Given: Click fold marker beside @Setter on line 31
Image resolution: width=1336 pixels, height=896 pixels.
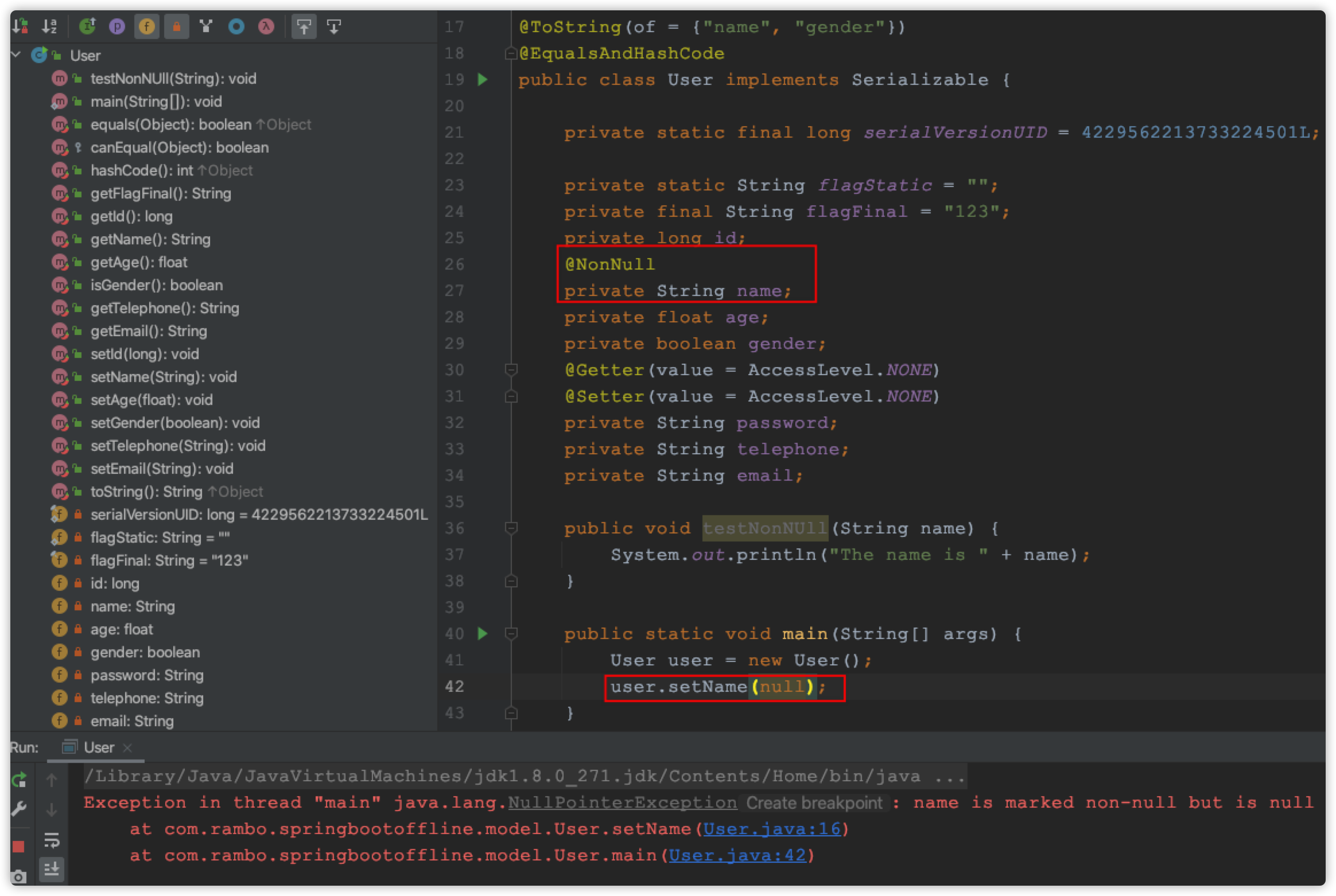Looking at the screenshot, I should 511,396.
